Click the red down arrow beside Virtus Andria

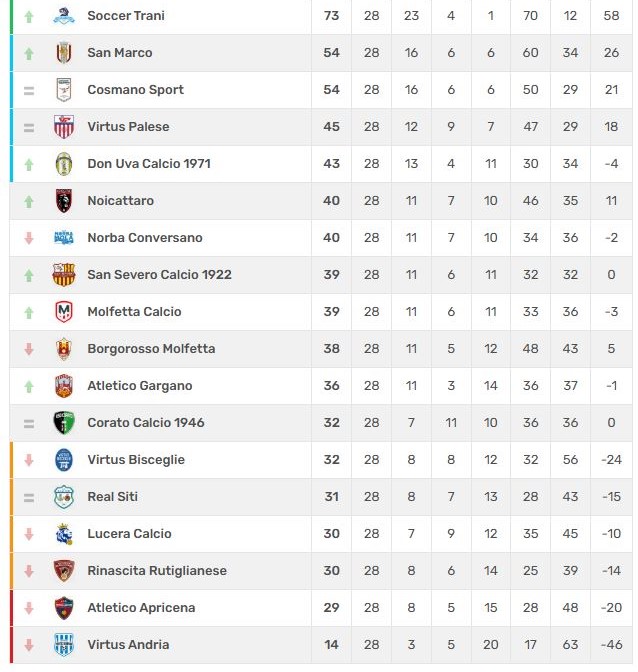(29, 645)
